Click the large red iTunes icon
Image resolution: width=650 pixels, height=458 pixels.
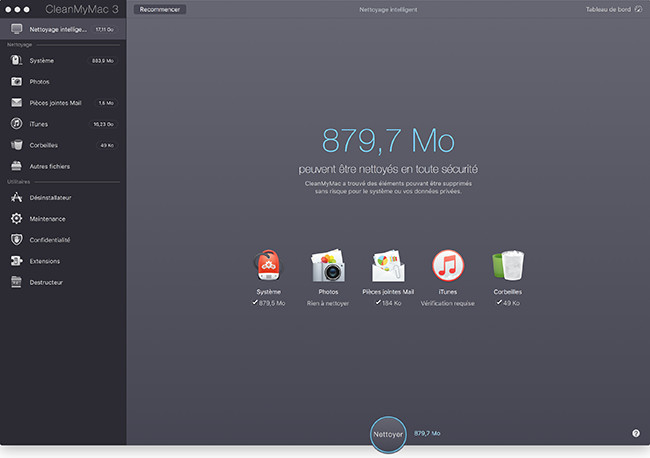click(x=448, y=265)
